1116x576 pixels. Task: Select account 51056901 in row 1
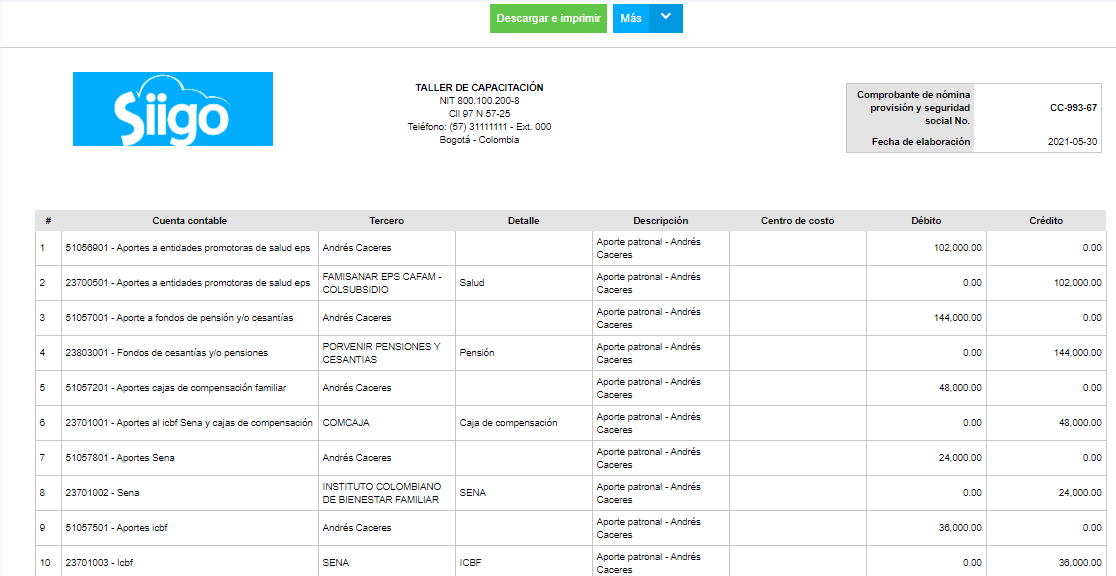pos(187,248)
